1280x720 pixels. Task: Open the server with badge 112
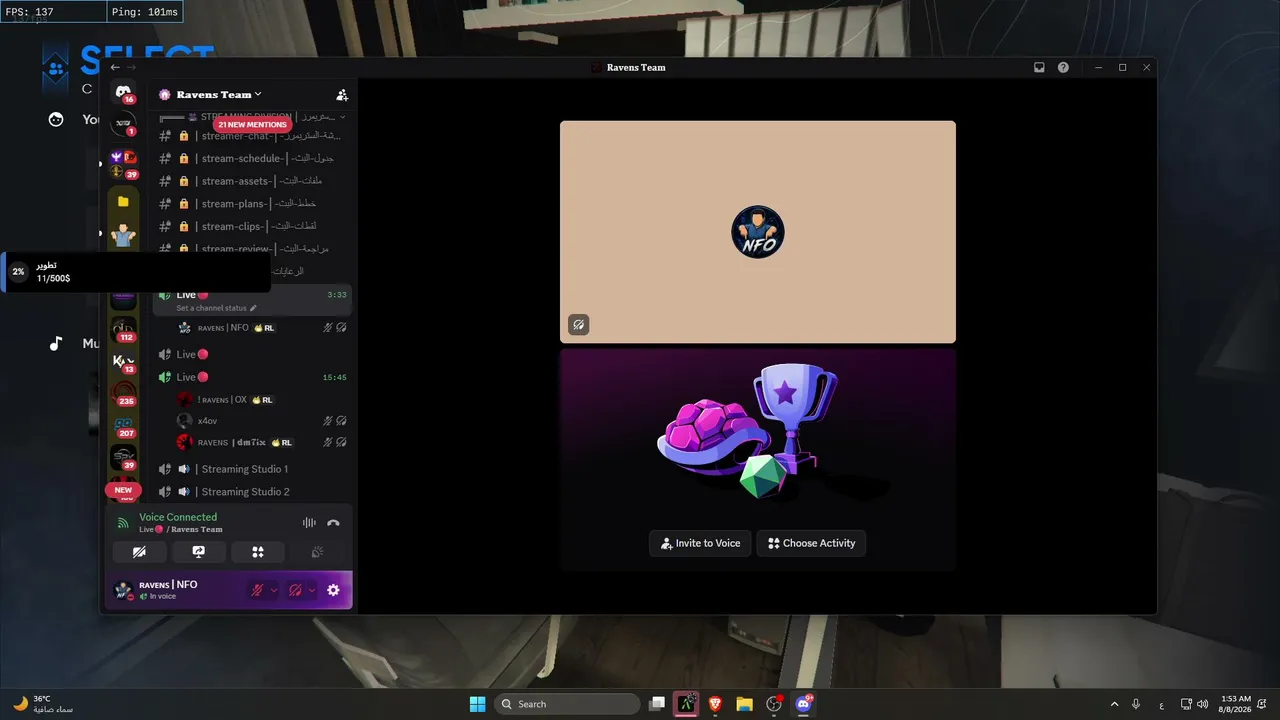[x=124, y=329]
